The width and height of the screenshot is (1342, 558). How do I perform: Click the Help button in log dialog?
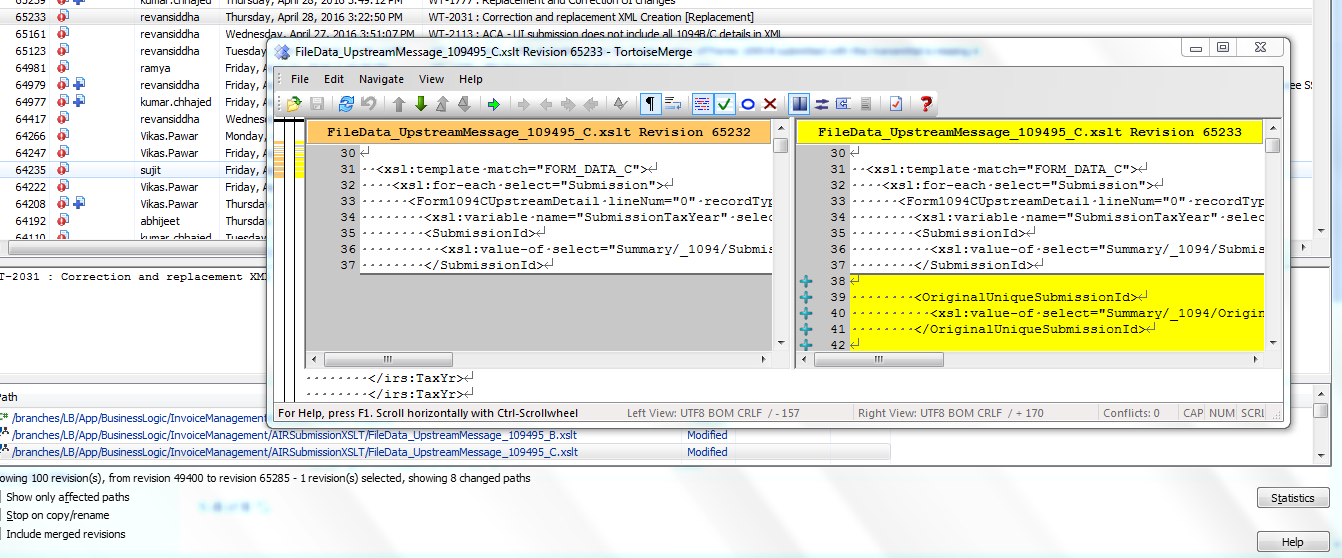coord(1292,542)
